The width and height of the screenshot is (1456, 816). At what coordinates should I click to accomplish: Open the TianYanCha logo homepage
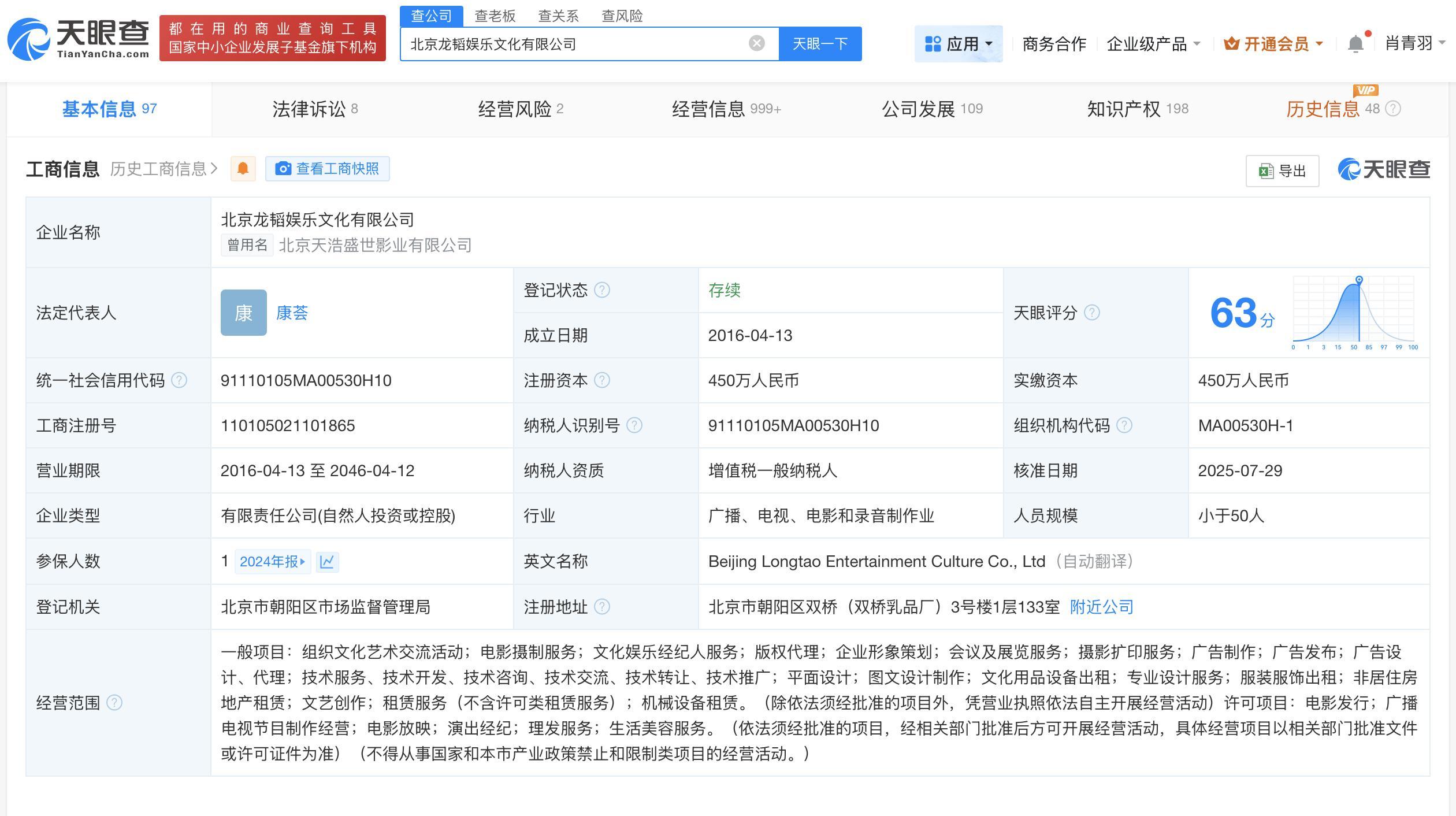coord(78,39)
